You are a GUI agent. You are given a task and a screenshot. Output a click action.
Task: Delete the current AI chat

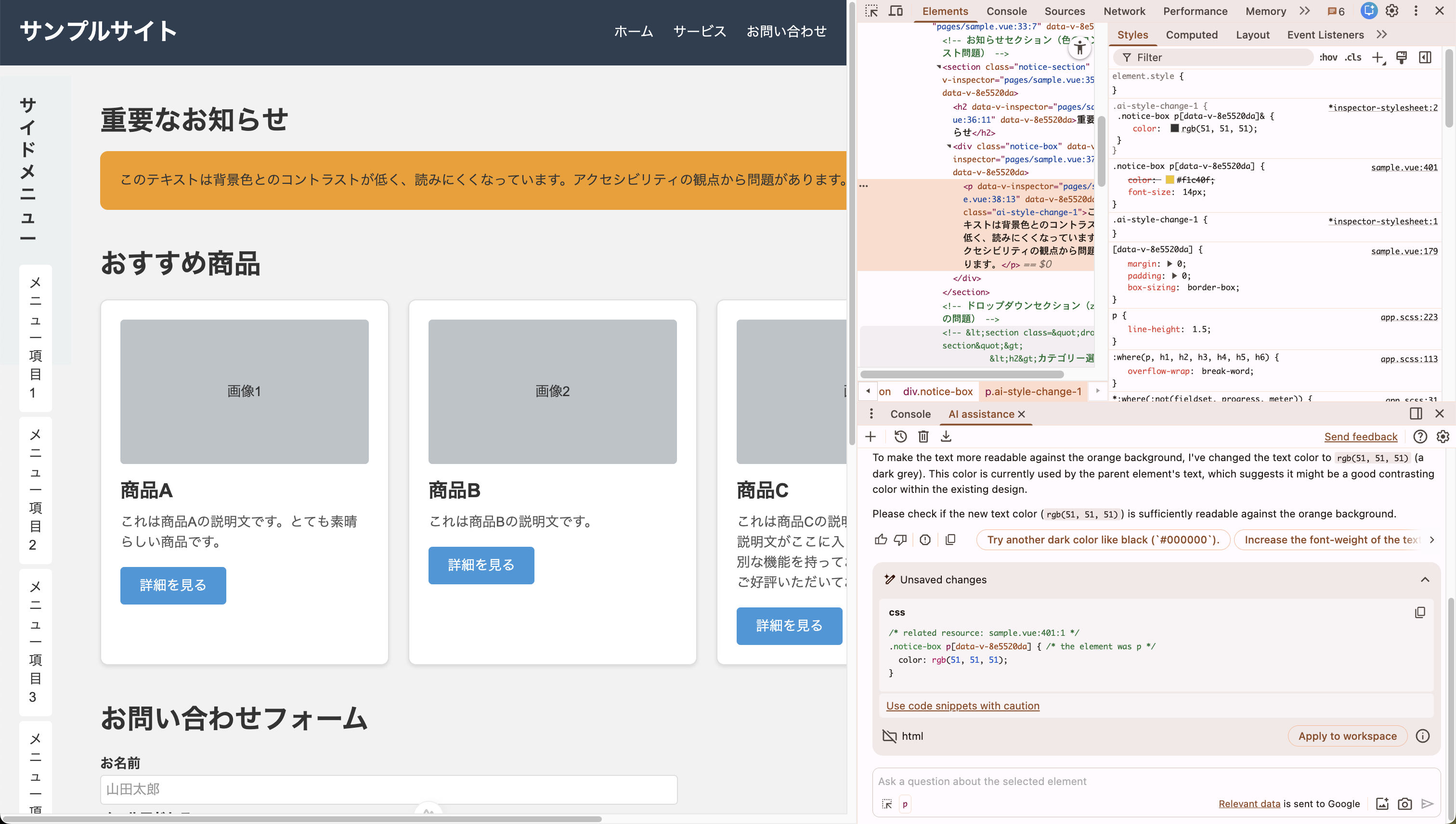point(923,437)
